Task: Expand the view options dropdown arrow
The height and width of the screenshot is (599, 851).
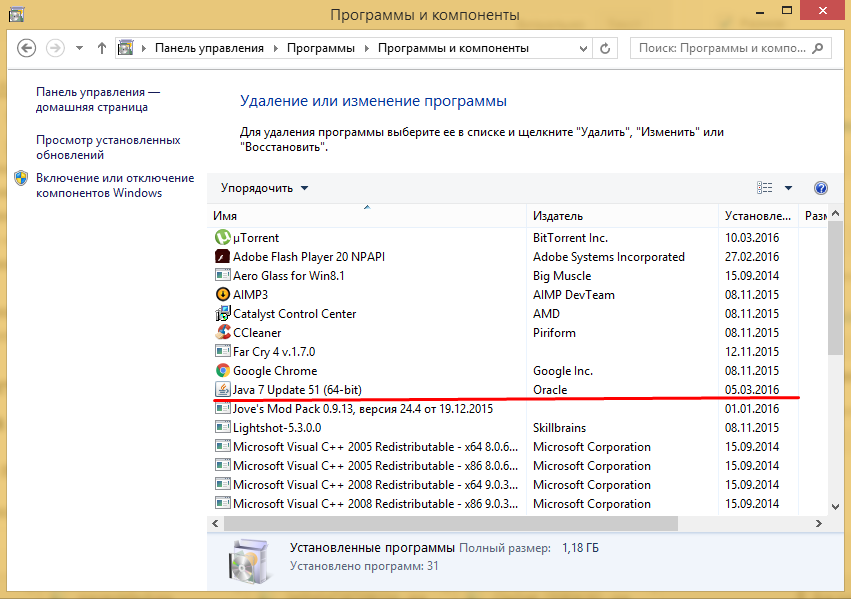Action: click(788, 188)
